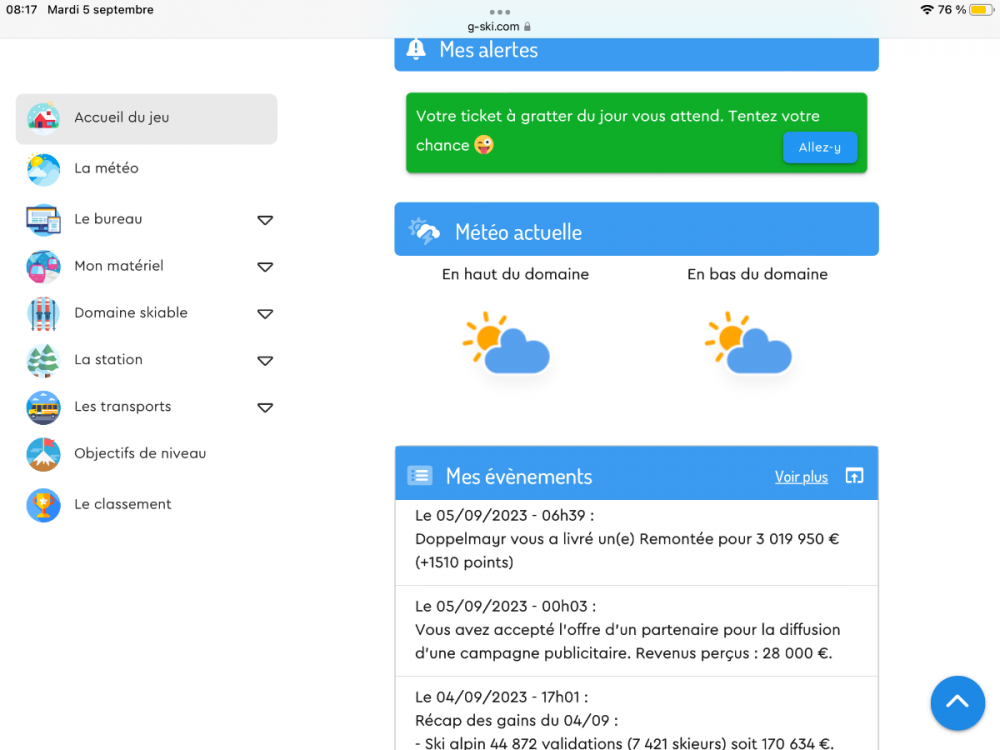Expand the Domaine skiable submenu arrow
The width and height of the screenshot is (1000, 750).
(x=265, y=314)
